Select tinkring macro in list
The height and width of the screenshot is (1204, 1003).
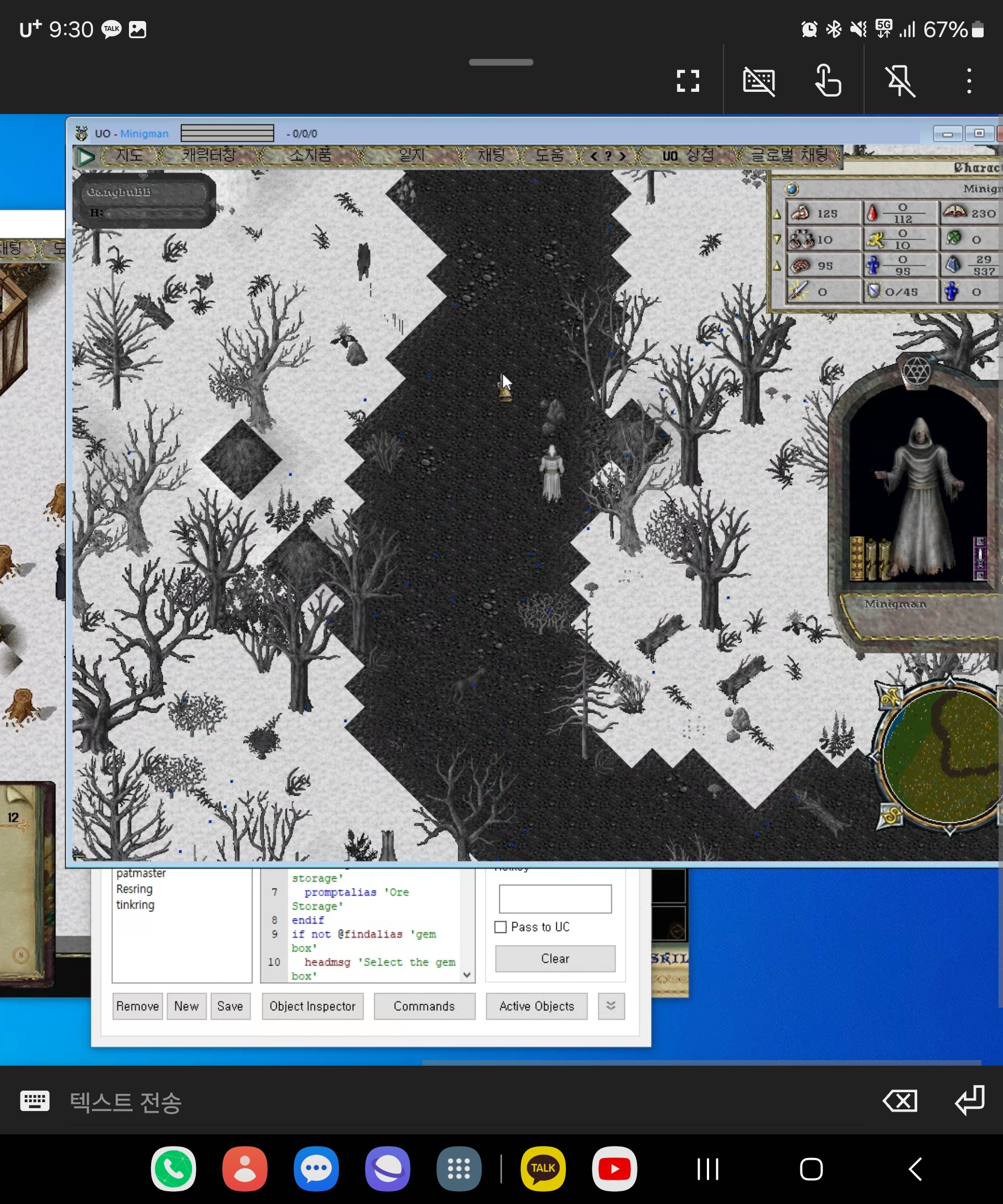(136, 905)
